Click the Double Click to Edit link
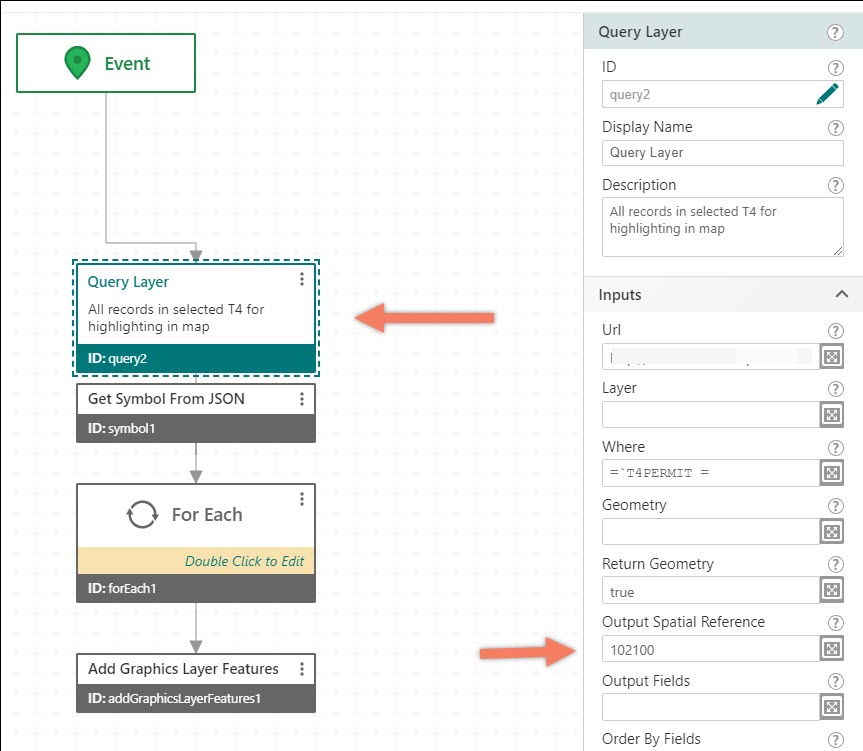The height and width of the screenshot is (751, 863). pos(244,561)
